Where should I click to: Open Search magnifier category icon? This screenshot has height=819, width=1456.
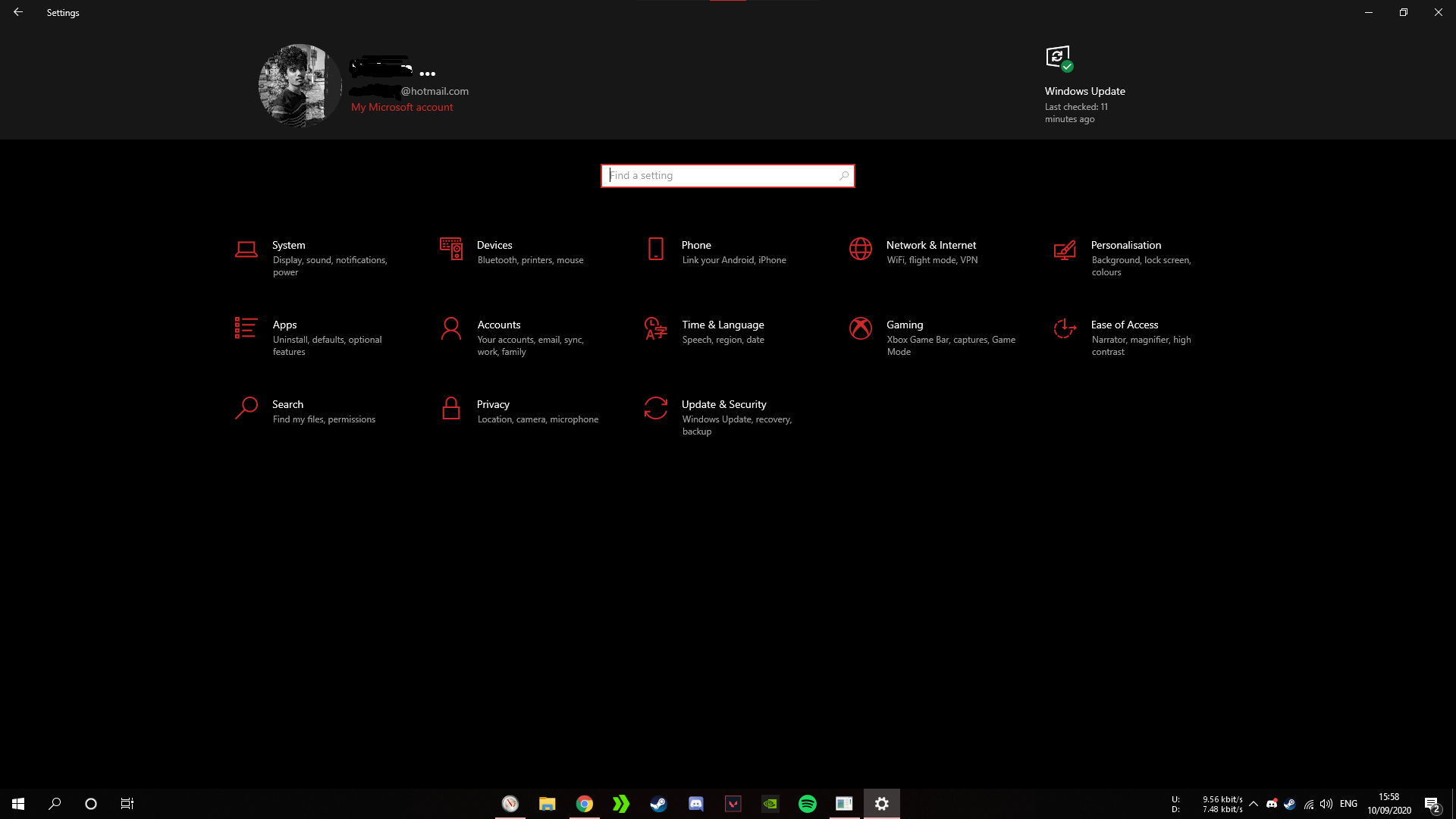[246, 408]
